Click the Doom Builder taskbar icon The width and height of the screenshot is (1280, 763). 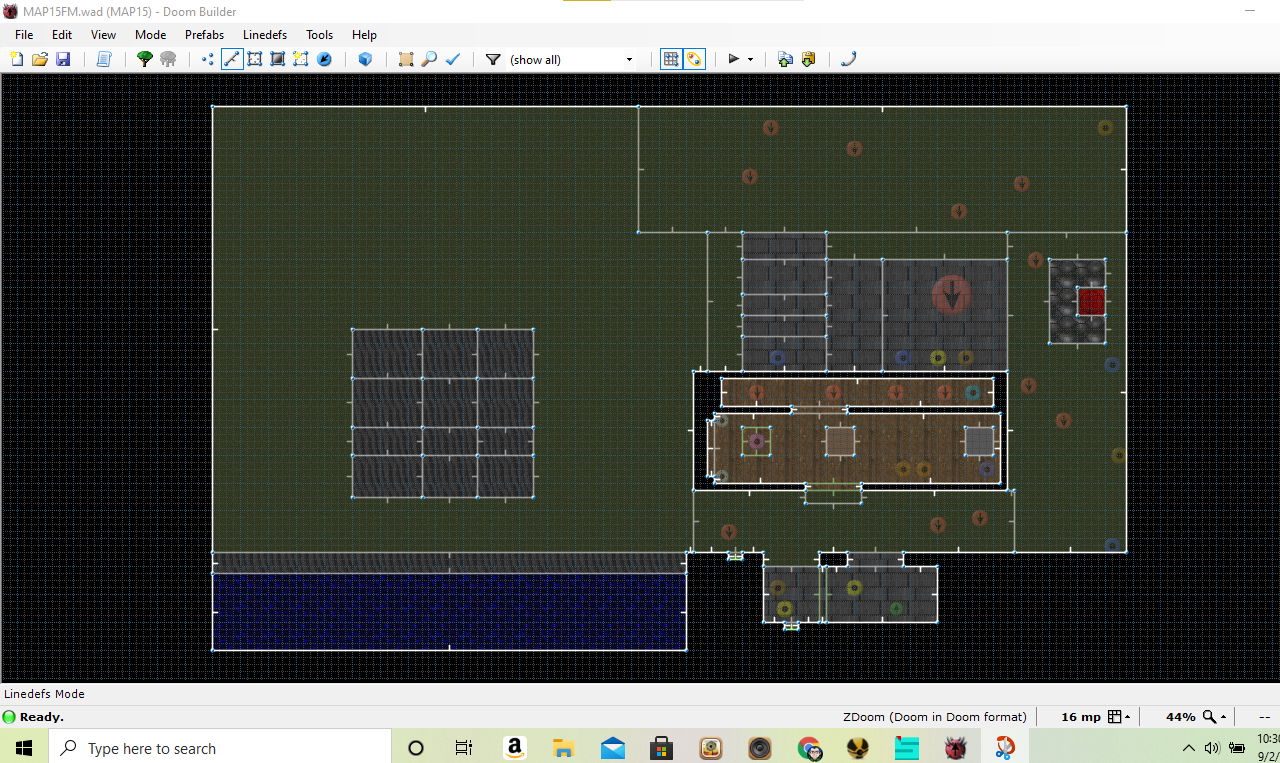(956, 747)
